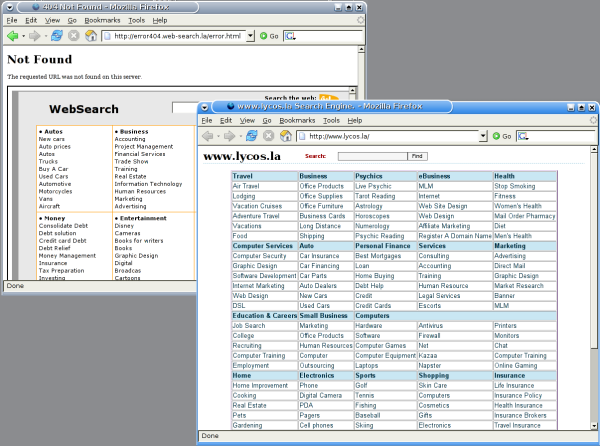The image size is (600, 446).
Task: Reload page in 404 Not Found window
Action: tap(57, 36)
